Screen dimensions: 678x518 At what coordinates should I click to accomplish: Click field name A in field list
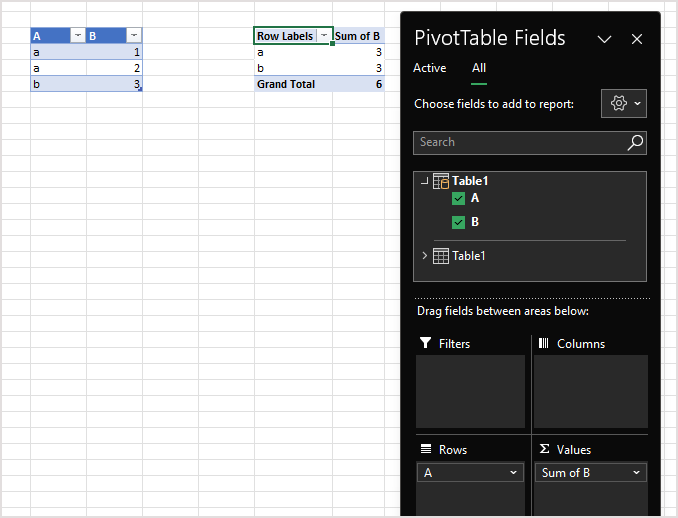[x=475, y=198]
